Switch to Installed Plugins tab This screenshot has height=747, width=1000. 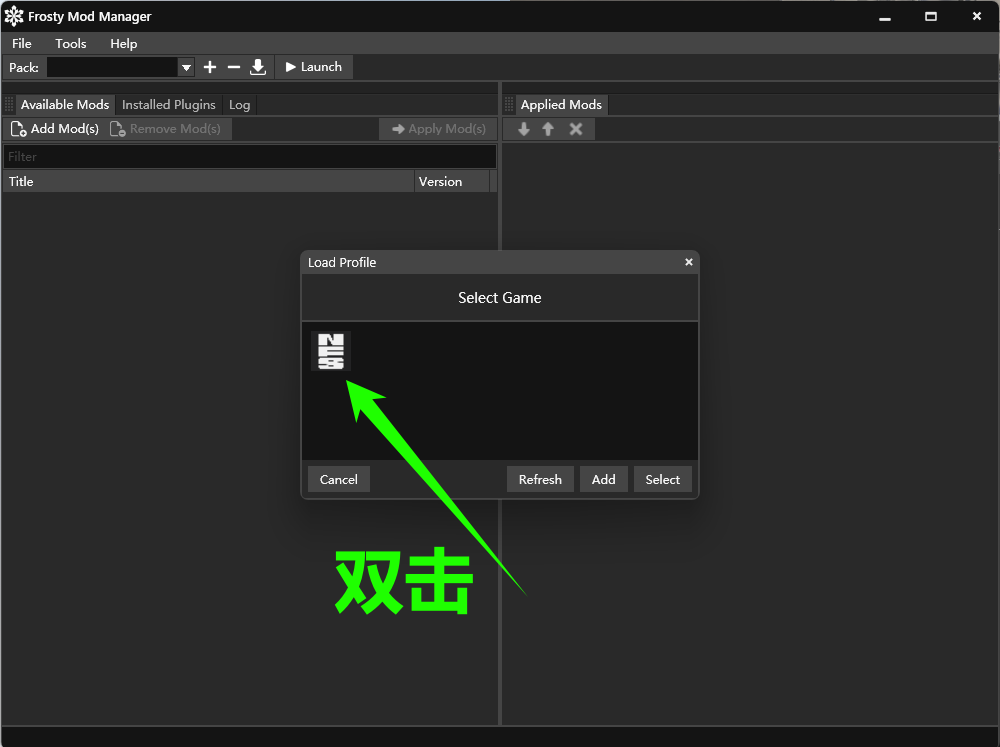pos(169,105)
